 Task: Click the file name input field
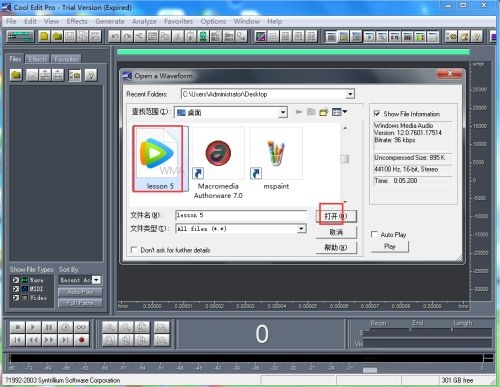click(241, 215)
